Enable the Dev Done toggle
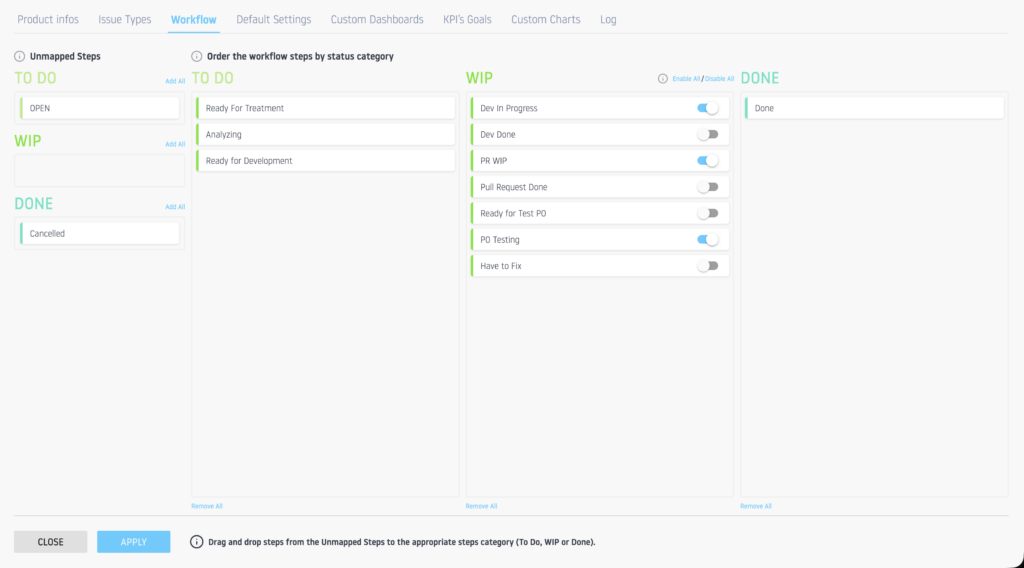The height and width of the screenshot is (568, 1024). pos(708,134)
